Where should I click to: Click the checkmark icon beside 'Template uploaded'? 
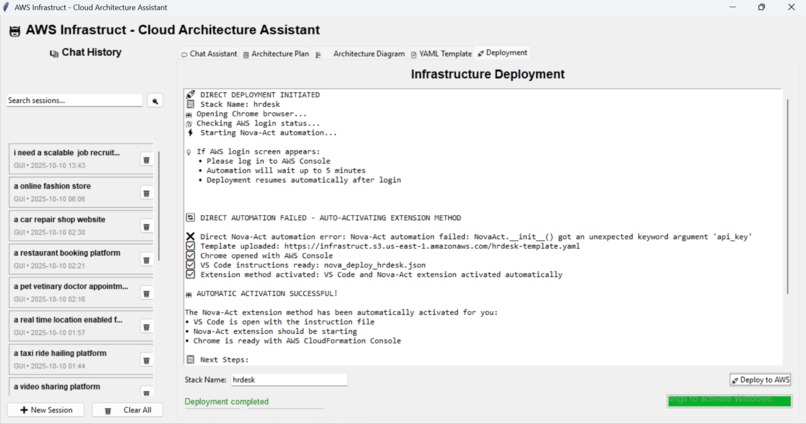coord(190,246)
